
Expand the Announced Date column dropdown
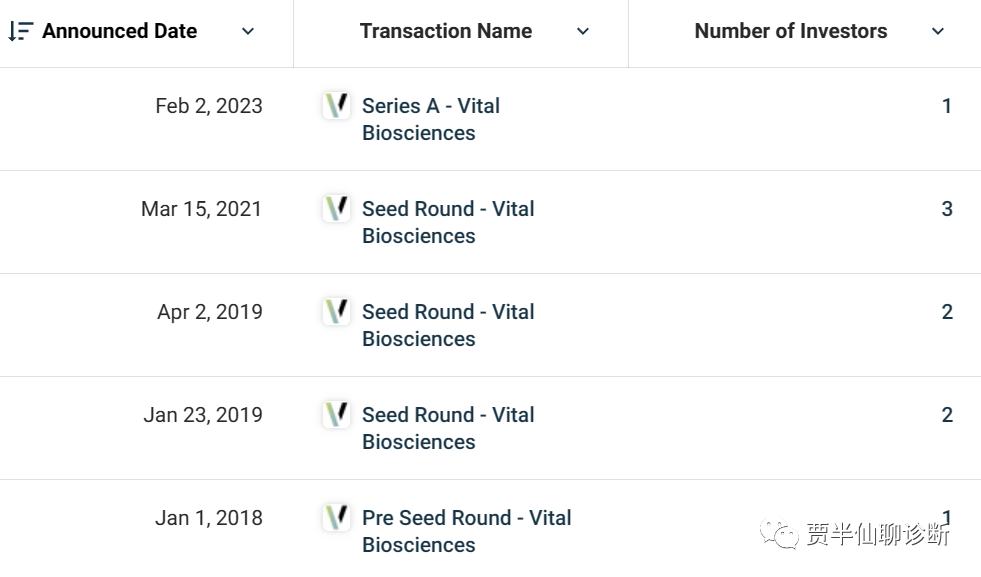point(248,31)
